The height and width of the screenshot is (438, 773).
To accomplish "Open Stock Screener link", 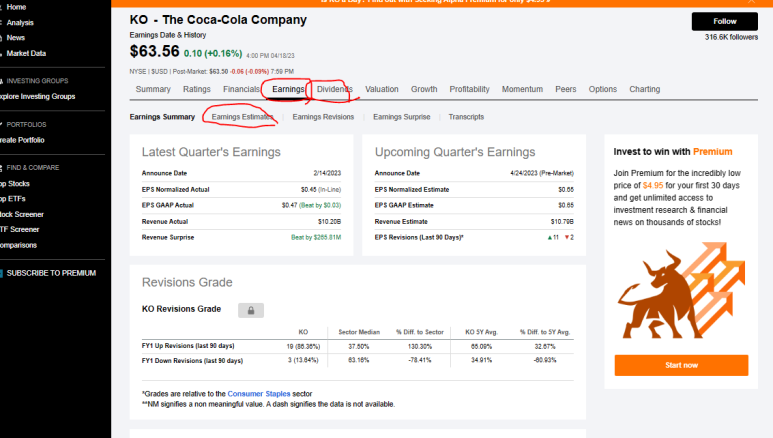I will 22,215.
